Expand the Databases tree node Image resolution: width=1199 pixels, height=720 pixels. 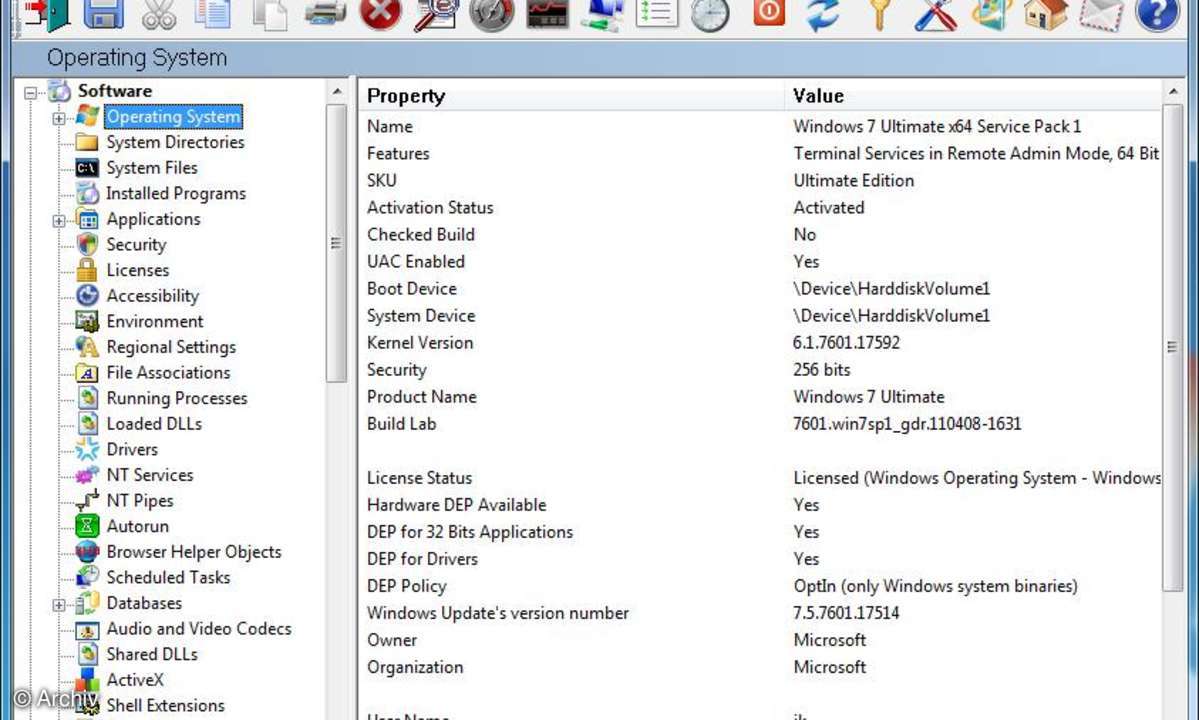(59, 605)
